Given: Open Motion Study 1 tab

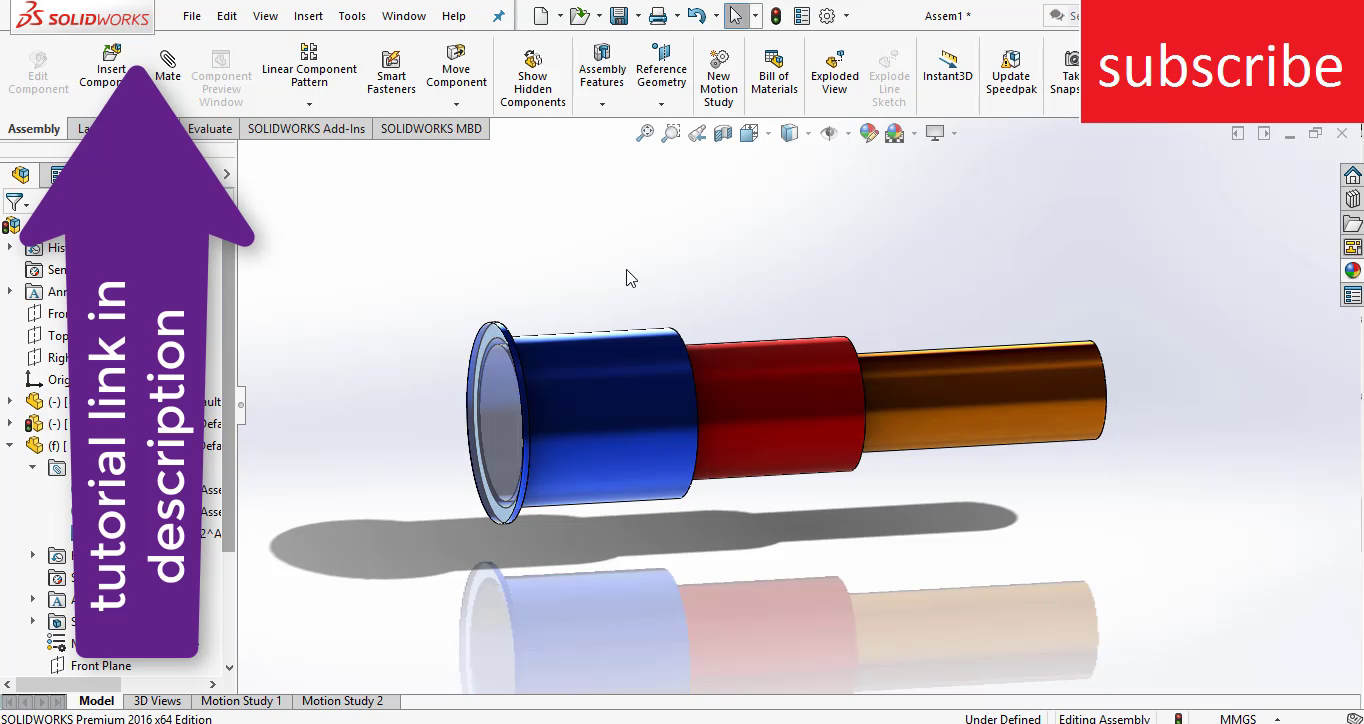Looking at the screenshot, I should [241, 701].
